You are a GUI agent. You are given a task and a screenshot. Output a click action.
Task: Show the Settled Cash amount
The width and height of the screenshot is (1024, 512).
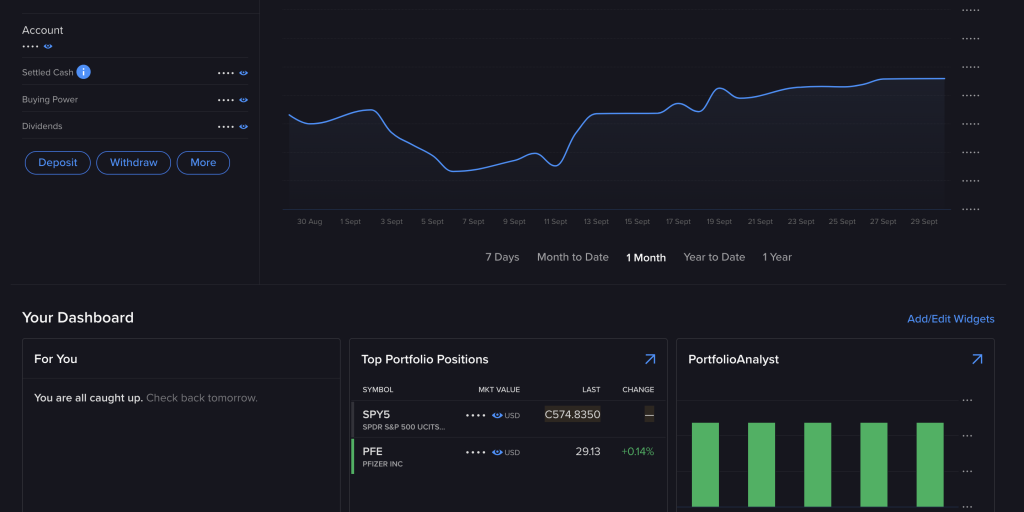pyautogui.click(x=243, y=73)
